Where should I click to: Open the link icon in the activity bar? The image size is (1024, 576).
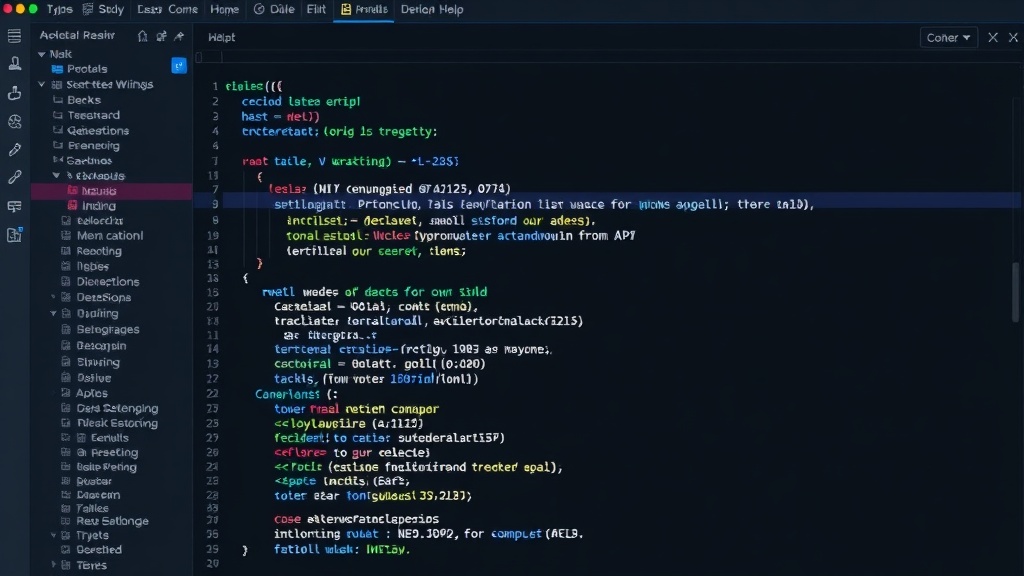coord(14,178)
